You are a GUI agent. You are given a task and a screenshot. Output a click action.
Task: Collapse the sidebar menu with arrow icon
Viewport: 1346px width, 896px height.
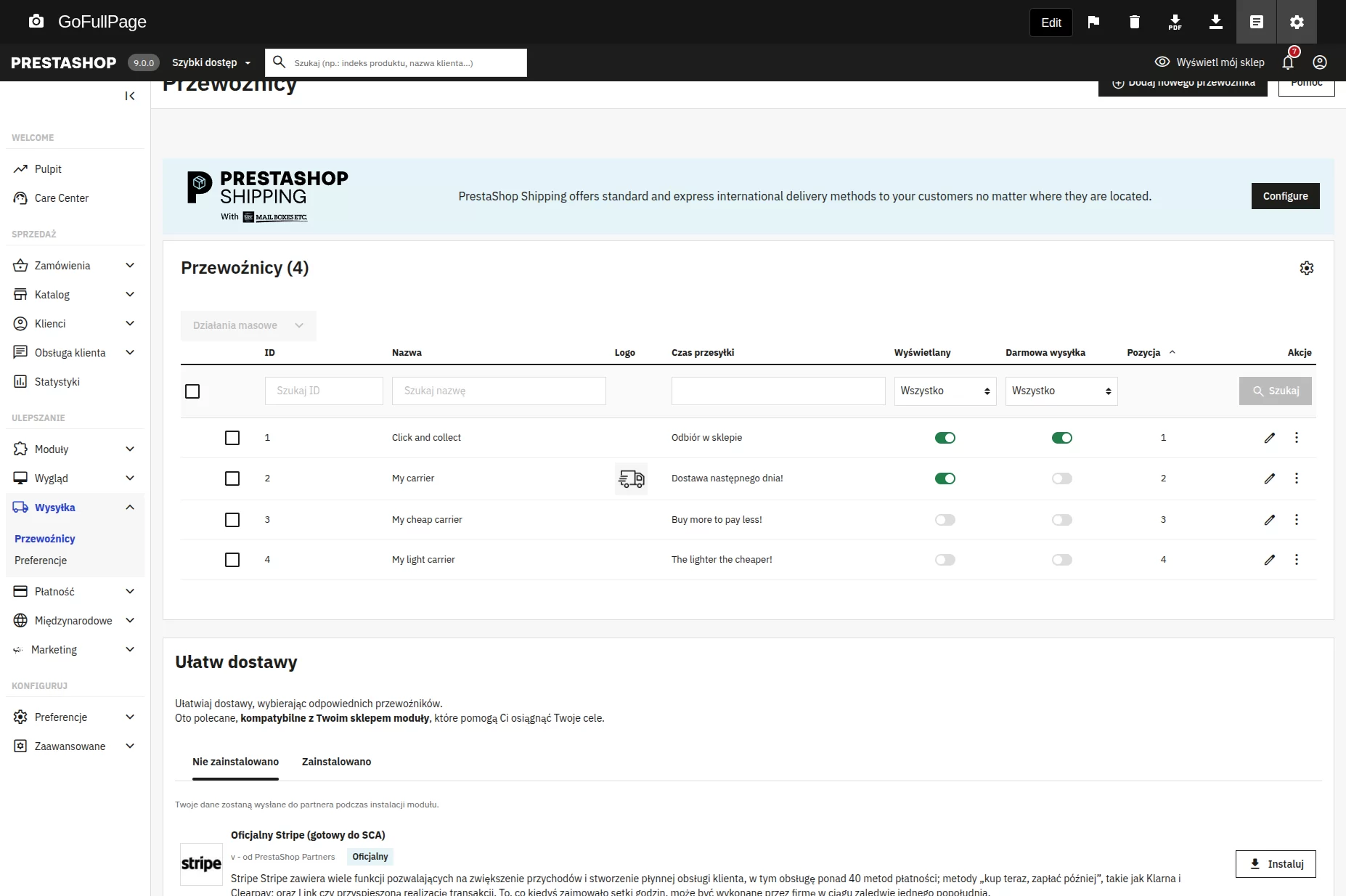tap(130, 96)
